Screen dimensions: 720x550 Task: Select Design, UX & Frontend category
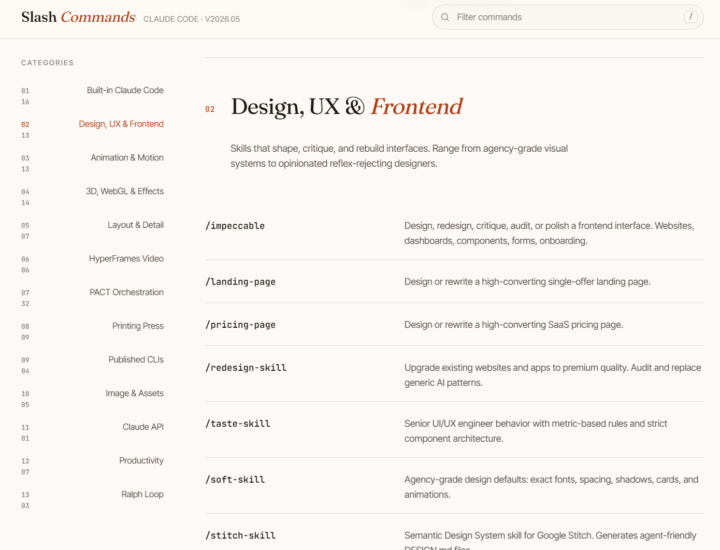[92, 129]
